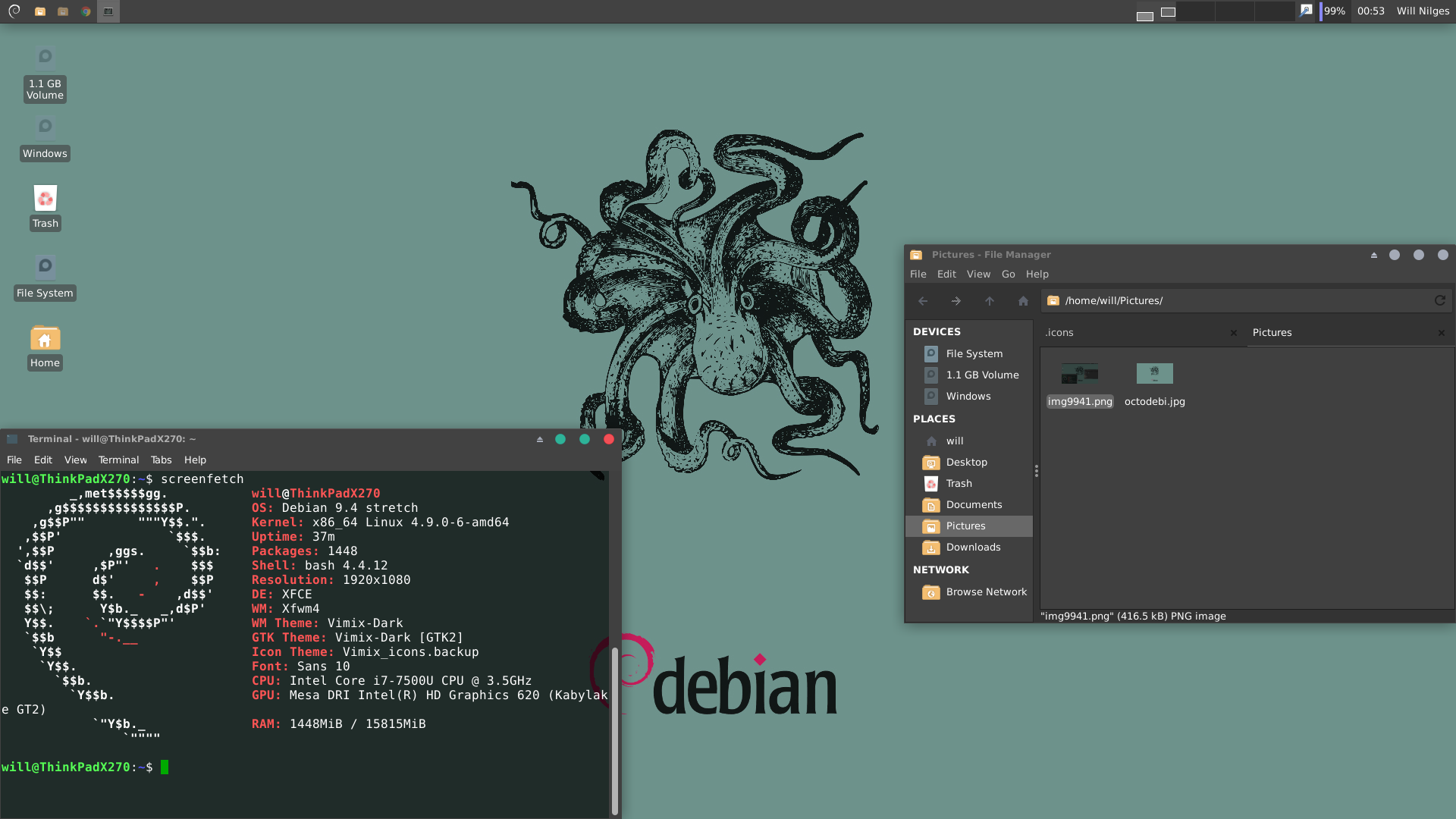The image size is (1456, 819).
Task: Click the "Packages: 1448" line in Terminal
Action: point(304,551)
